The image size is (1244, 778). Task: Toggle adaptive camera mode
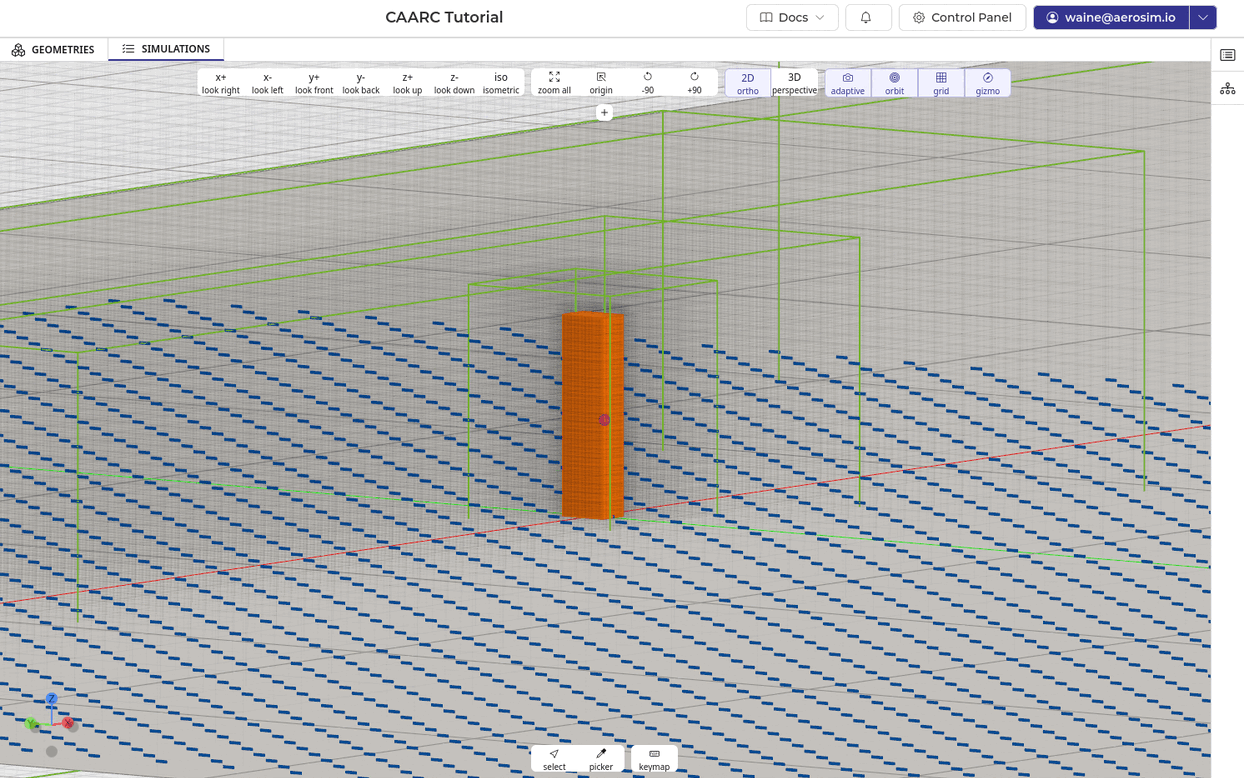(848, 83)
